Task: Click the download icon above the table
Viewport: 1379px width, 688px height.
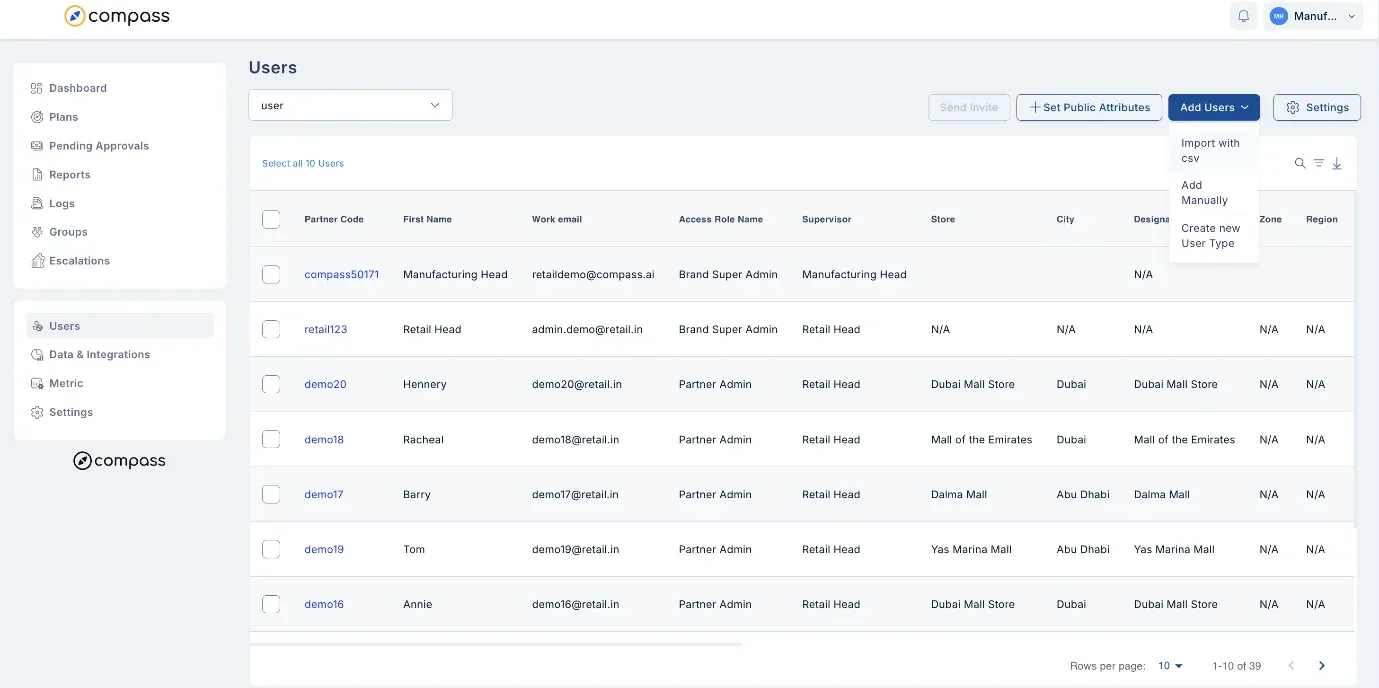Action: [x=1337, y=163]
